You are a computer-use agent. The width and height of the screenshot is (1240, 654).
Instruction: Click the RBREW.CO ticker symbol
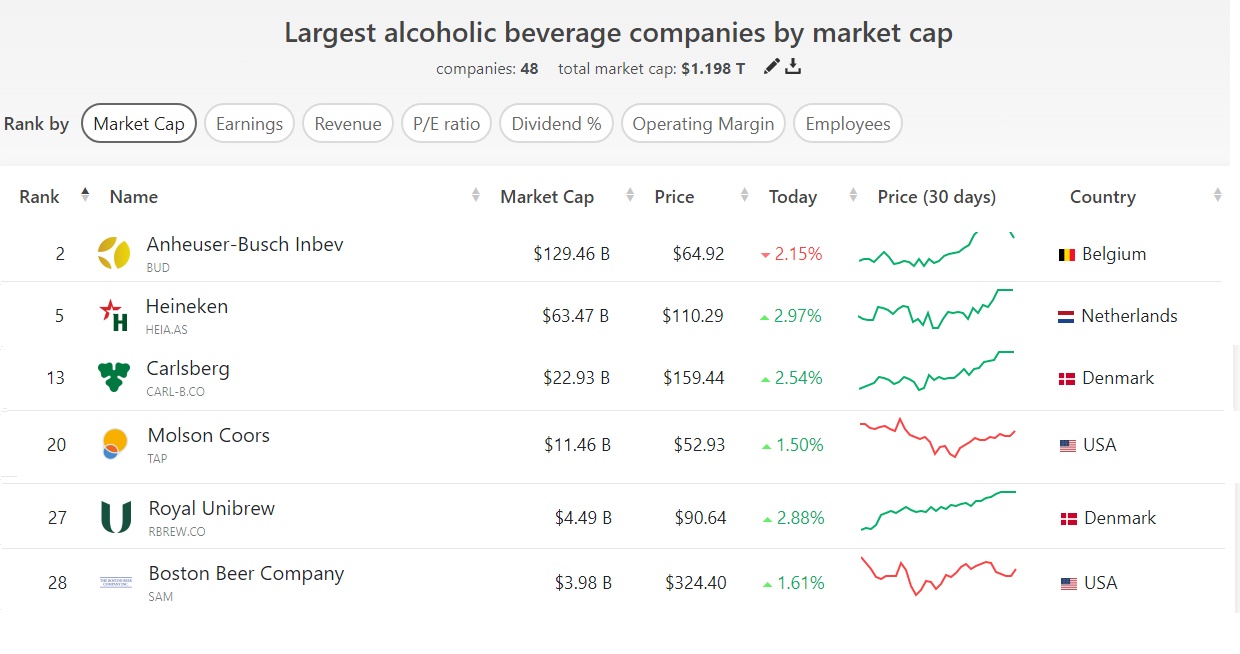point(177,532)
